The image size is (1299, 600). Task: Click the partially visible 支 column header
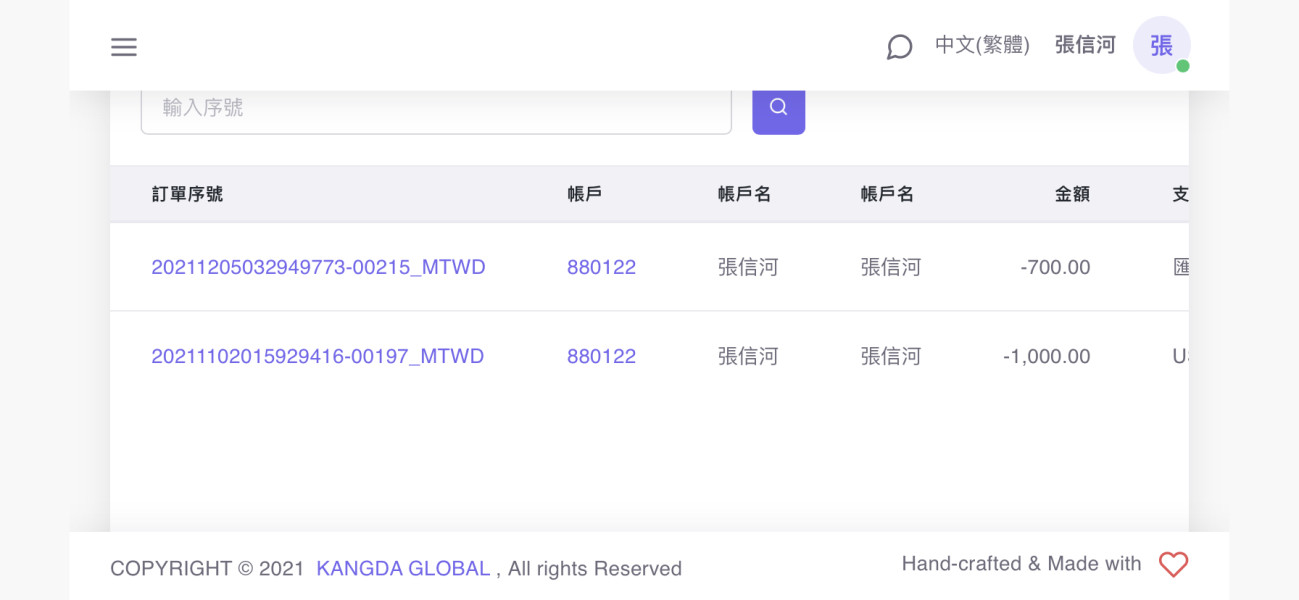(1180, 194)
